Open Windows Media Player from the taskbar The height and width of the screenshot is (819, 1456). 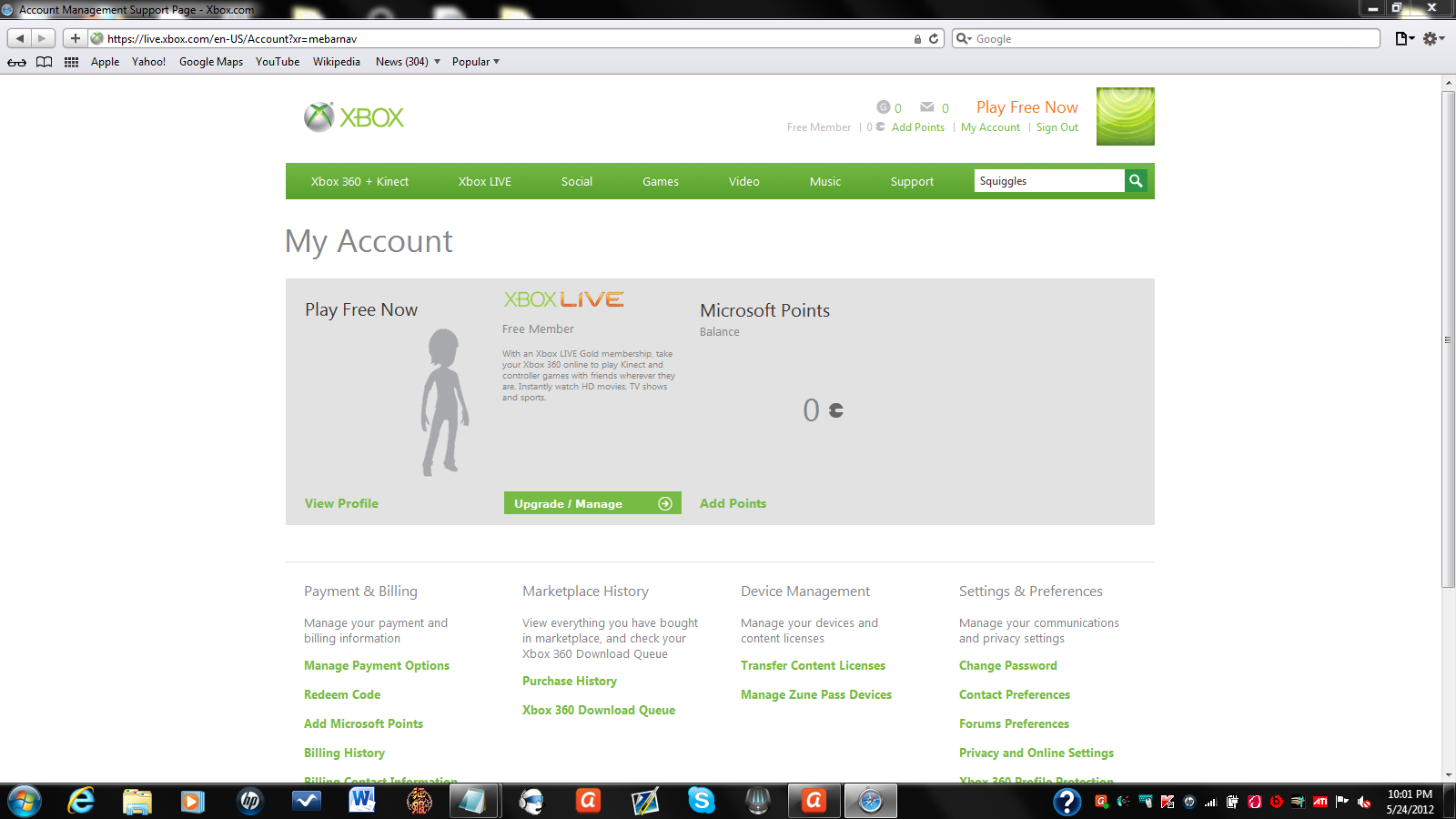point(192,801)
